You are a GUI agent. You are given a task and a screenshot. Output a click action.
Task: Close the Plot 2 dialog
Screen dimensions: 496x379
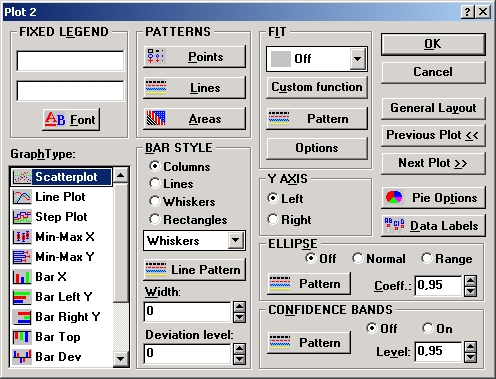tap(483, 12)
